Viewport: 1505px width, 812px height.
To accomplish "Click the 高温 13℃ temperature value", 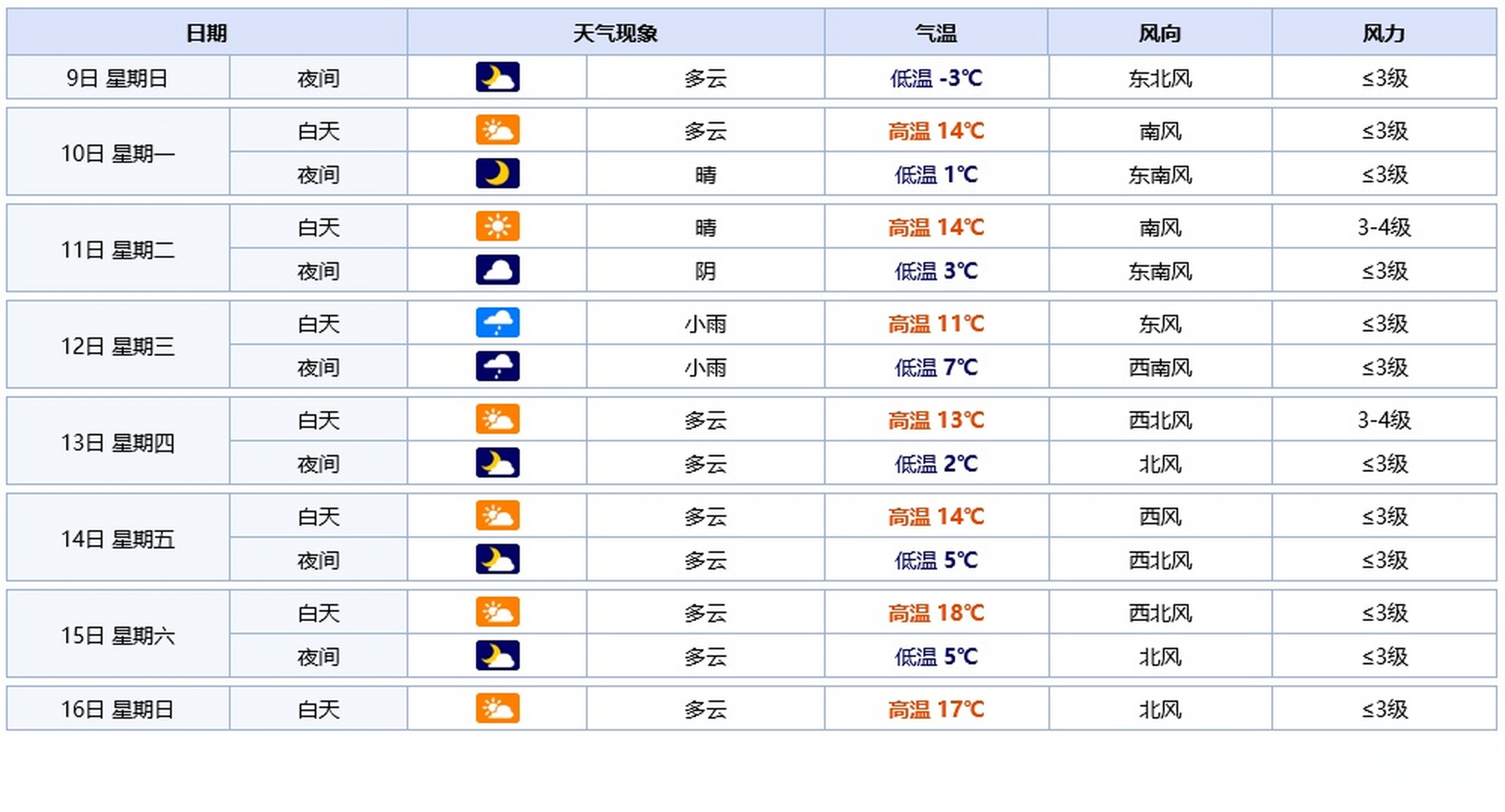I will pyautogui.click(x=936, y=421).
